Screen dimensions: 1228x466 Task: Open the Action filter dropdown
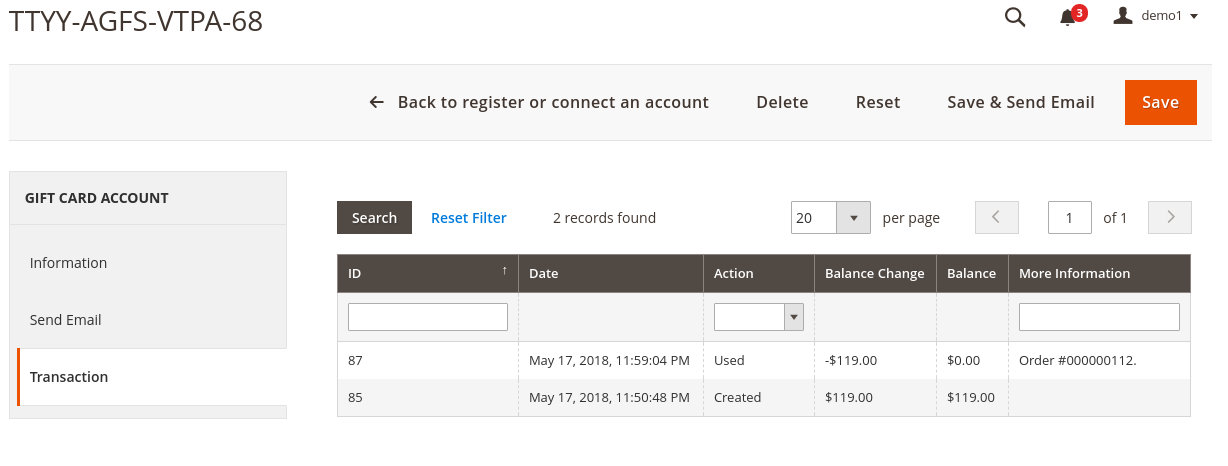[x=759, y=317]
